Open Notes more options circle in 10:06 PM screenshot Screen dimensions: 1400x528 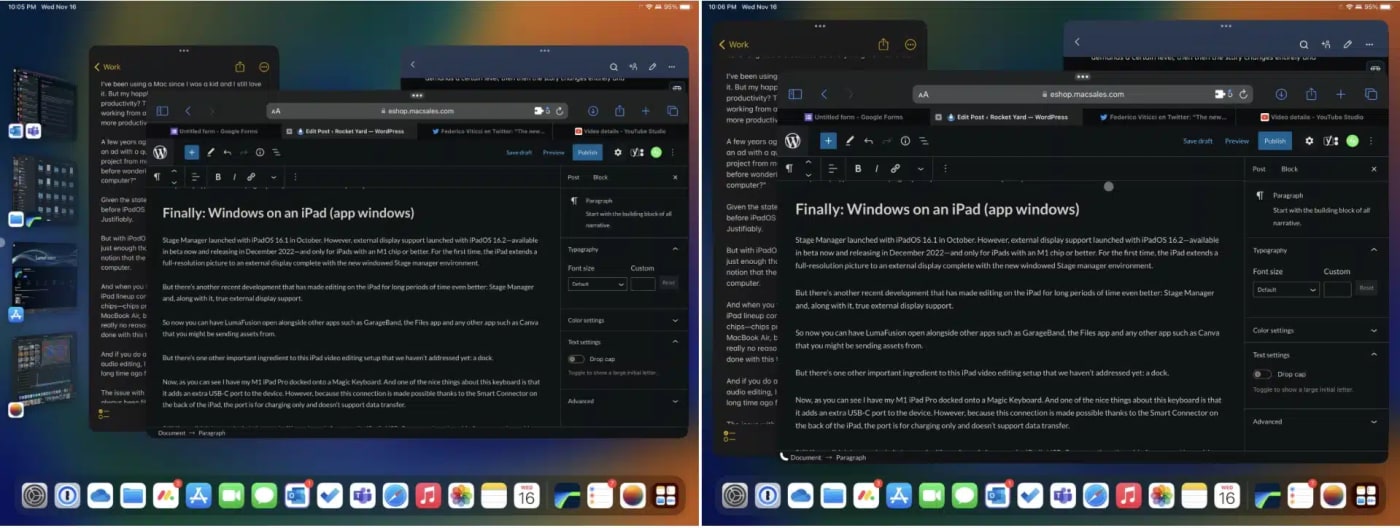tap(910, 44)
